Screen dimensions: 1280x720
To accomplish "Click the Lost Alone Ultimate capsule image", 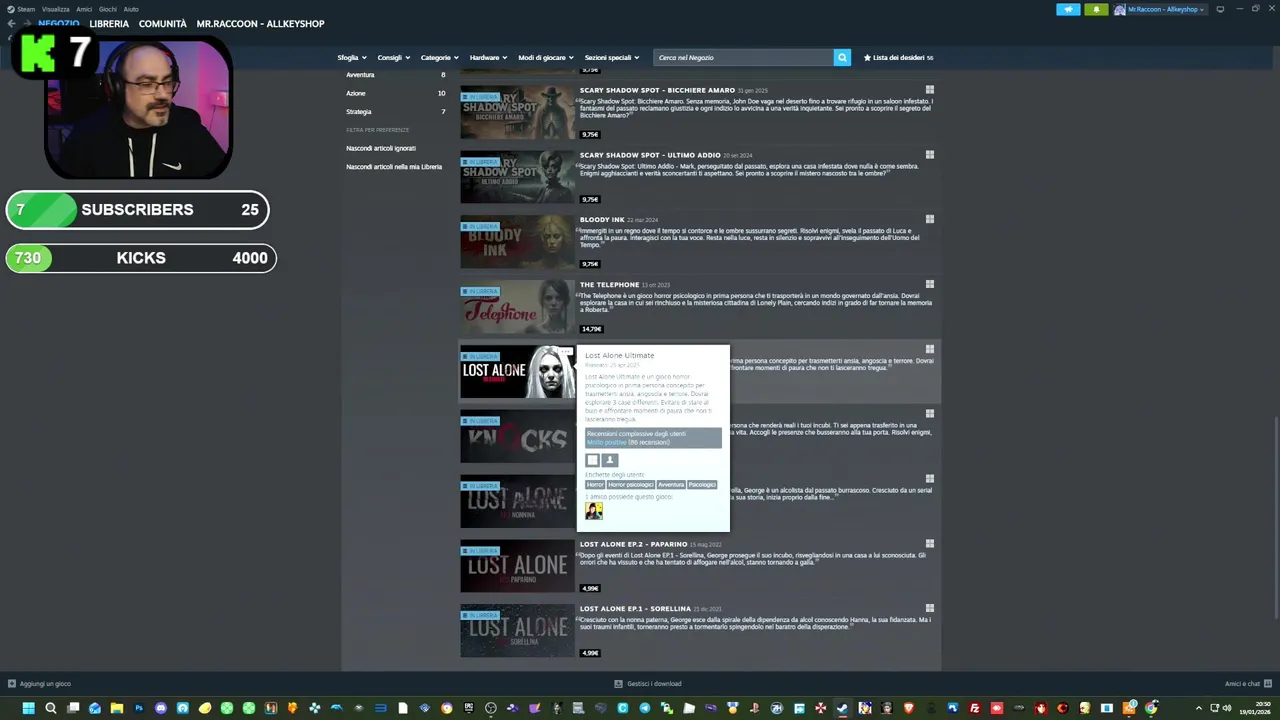I will 518,371.
